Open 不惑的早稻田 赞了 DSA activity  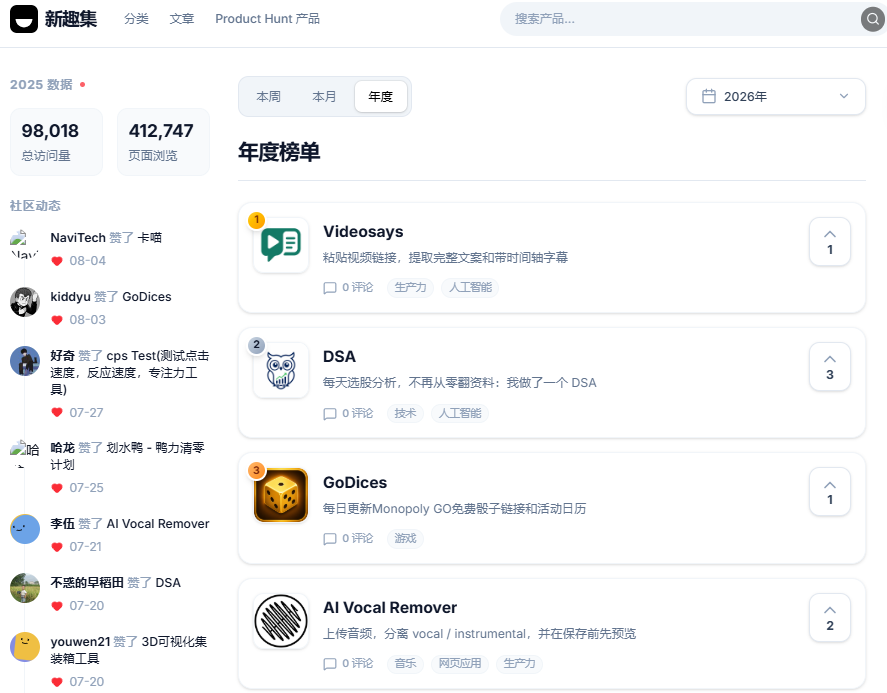(115, 583)
